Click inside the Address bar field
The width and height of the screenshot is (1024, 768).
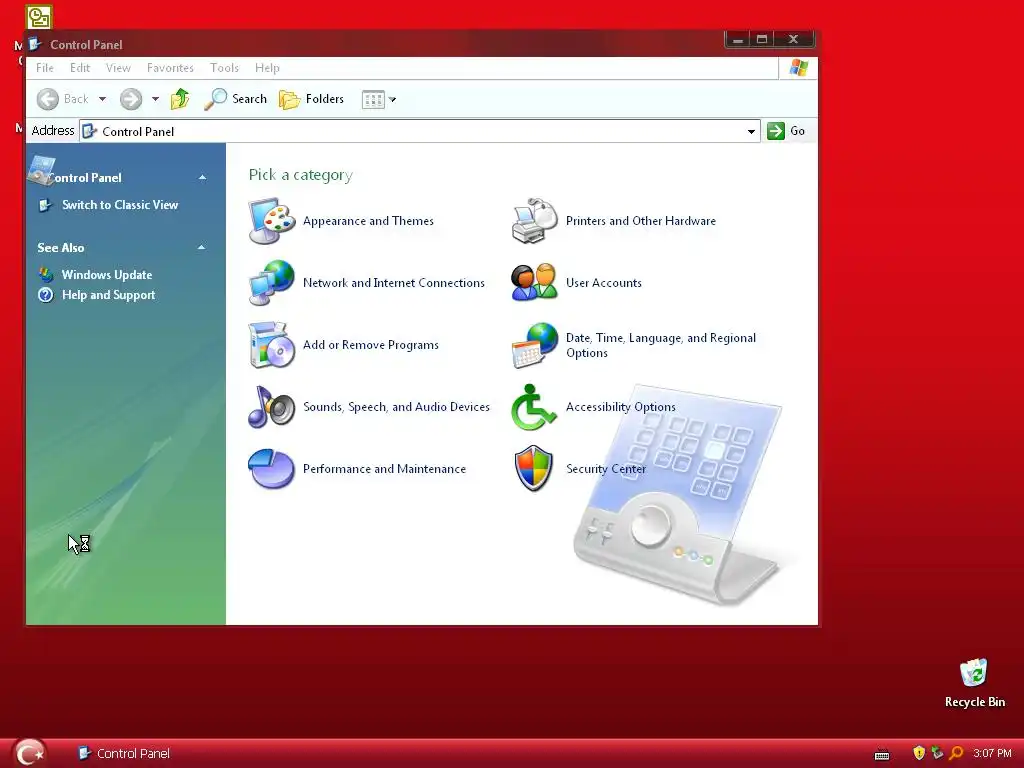point(420,131)
